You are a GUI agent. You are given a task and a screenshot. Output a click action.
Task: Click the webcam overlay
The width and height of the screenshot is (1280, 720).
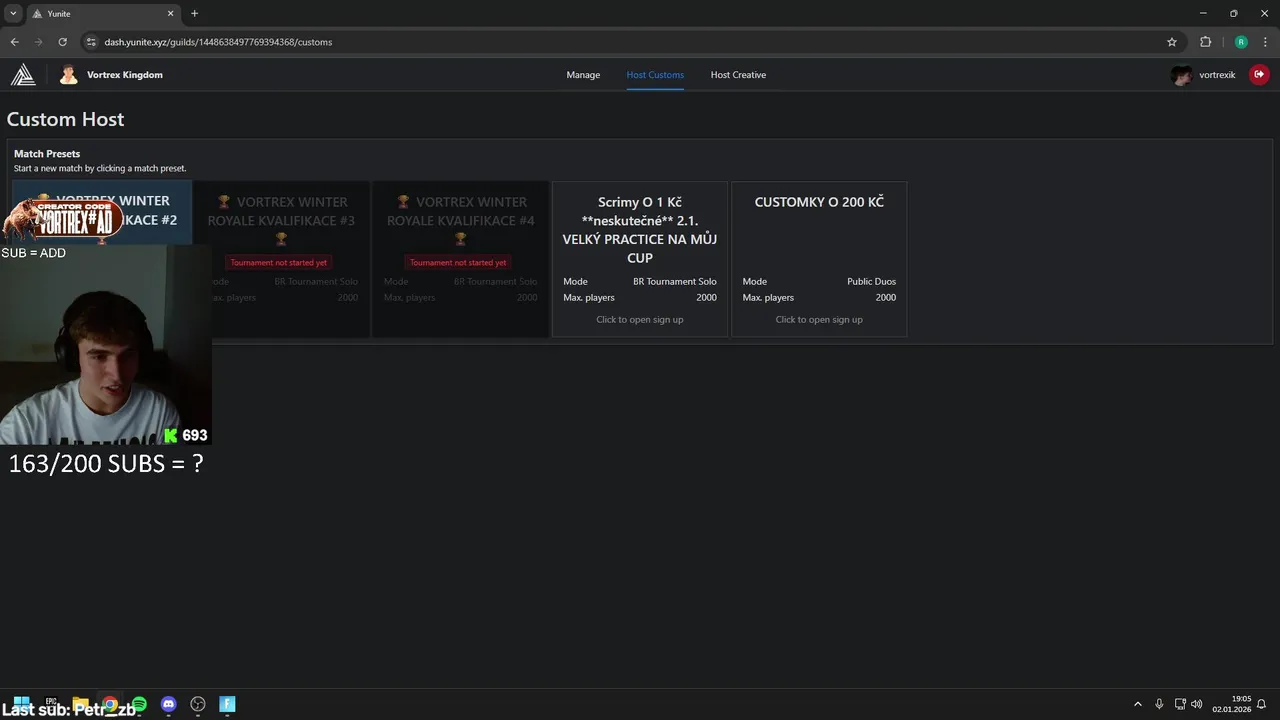tap(105, 345)
